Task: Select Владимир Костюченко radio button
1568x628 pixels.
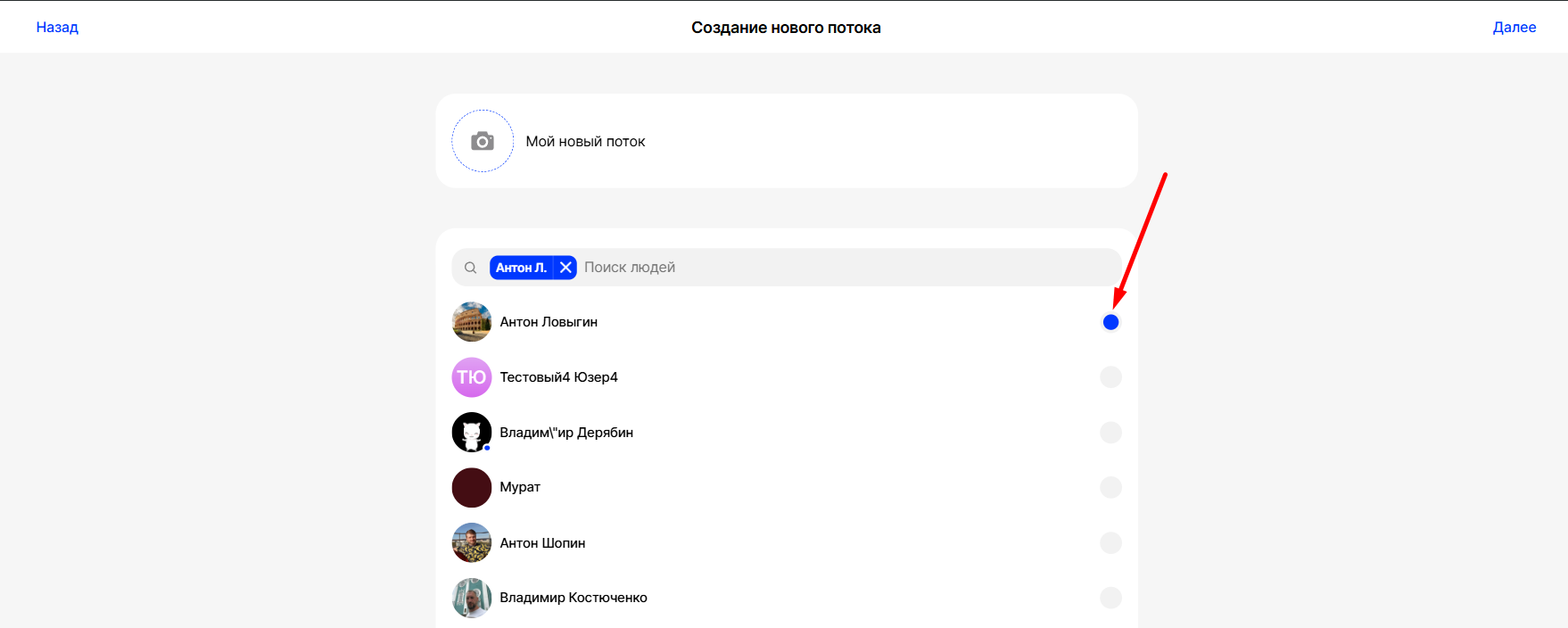Action: coord(1110,598)
